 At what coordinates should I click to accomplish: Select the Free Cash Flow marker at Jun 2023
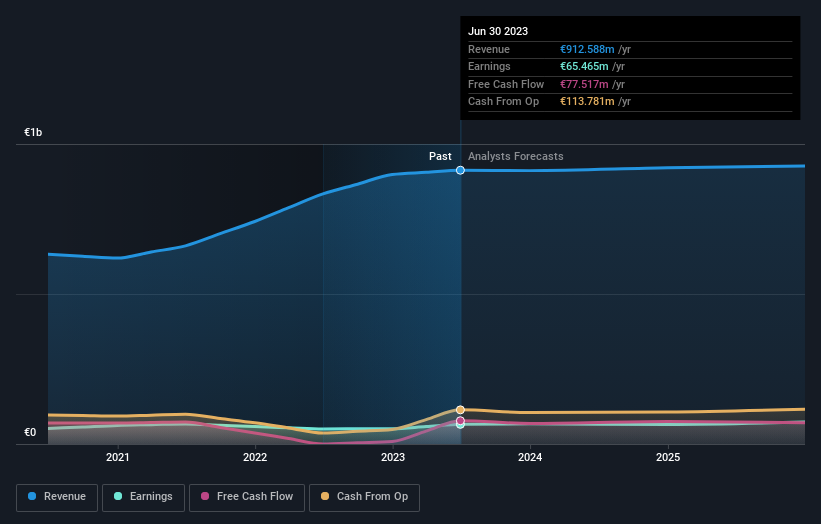(x=460, y=420)
